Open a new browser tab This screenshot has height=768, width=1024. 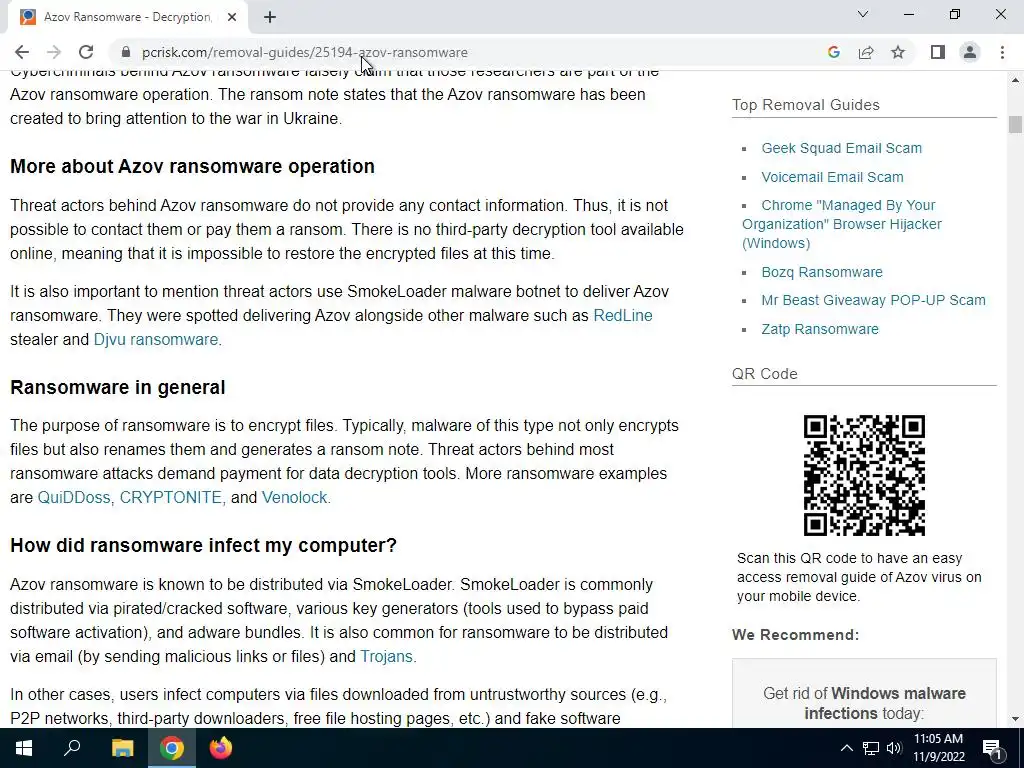click(x=270, y=17)
